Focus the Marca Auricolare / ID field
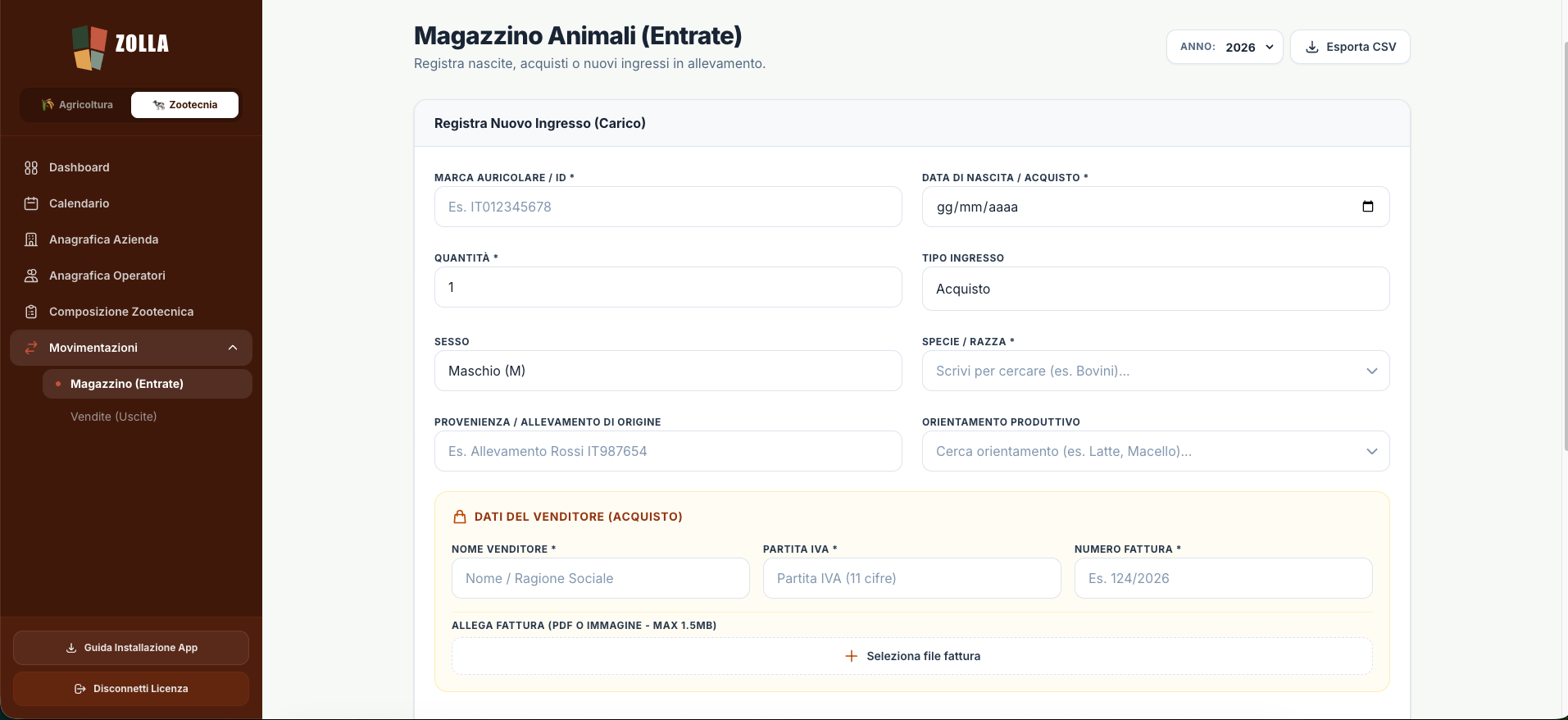 [668, 207]
